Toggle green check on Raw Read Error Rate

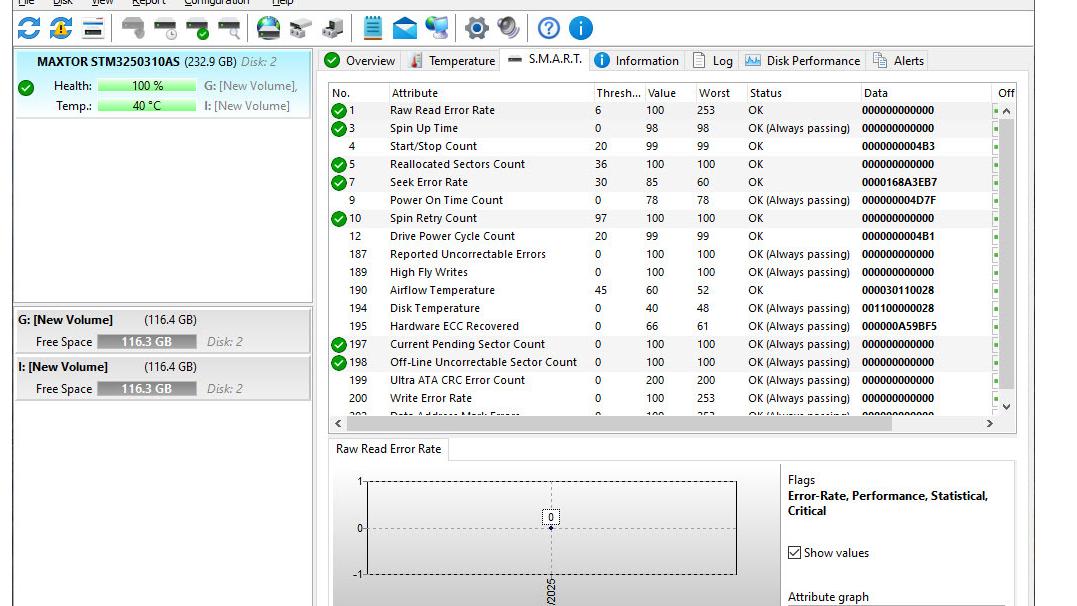(339, 111)
